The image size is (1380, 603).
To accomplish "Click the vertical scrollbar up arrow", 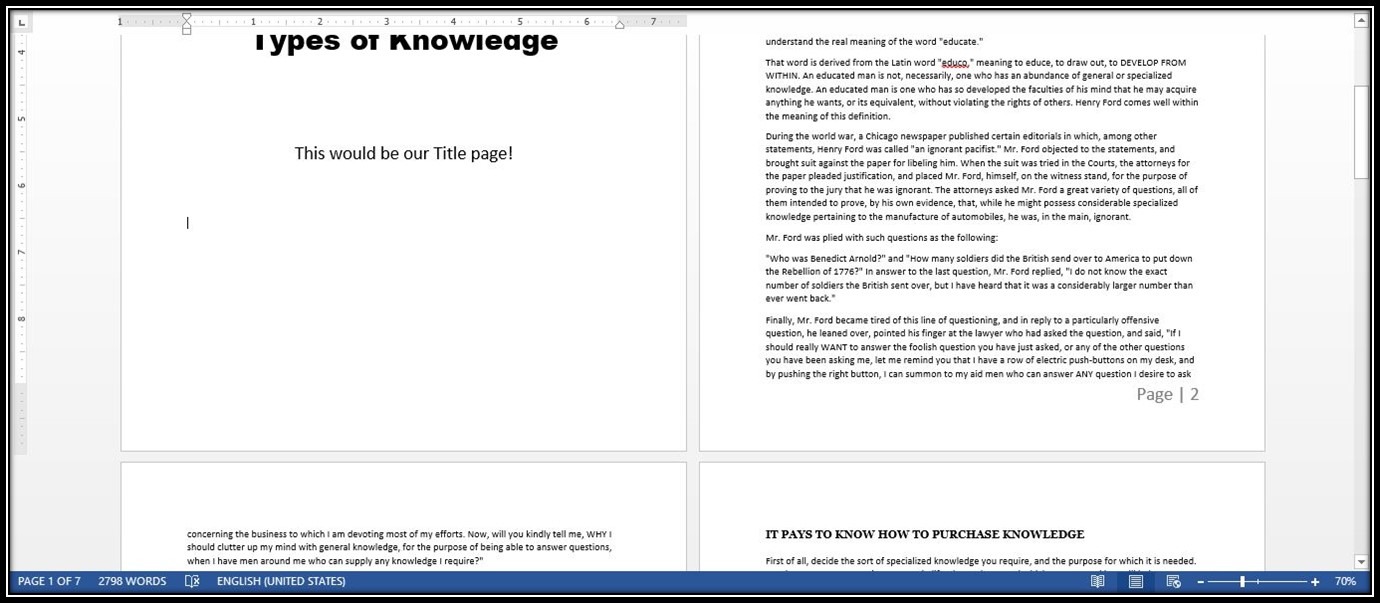I will pyautogui.click(x=1361, y=20).
